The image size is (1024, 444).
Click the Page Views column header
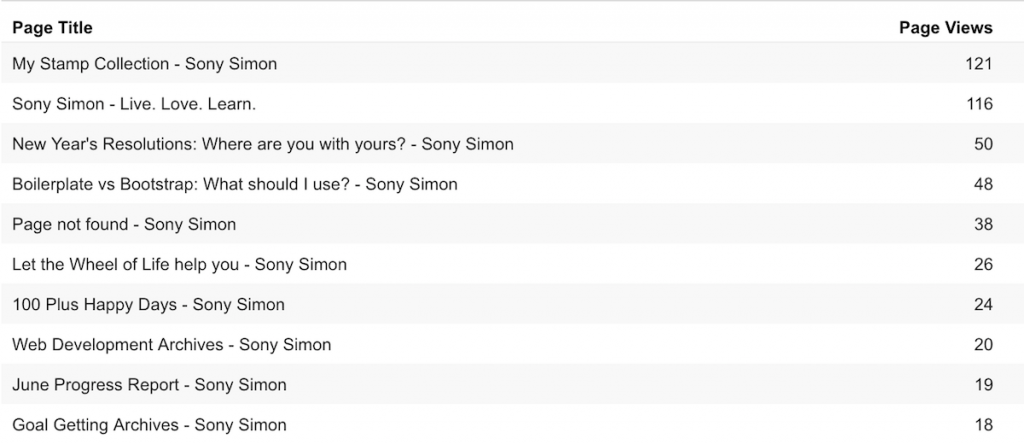[x=946, y=27]
